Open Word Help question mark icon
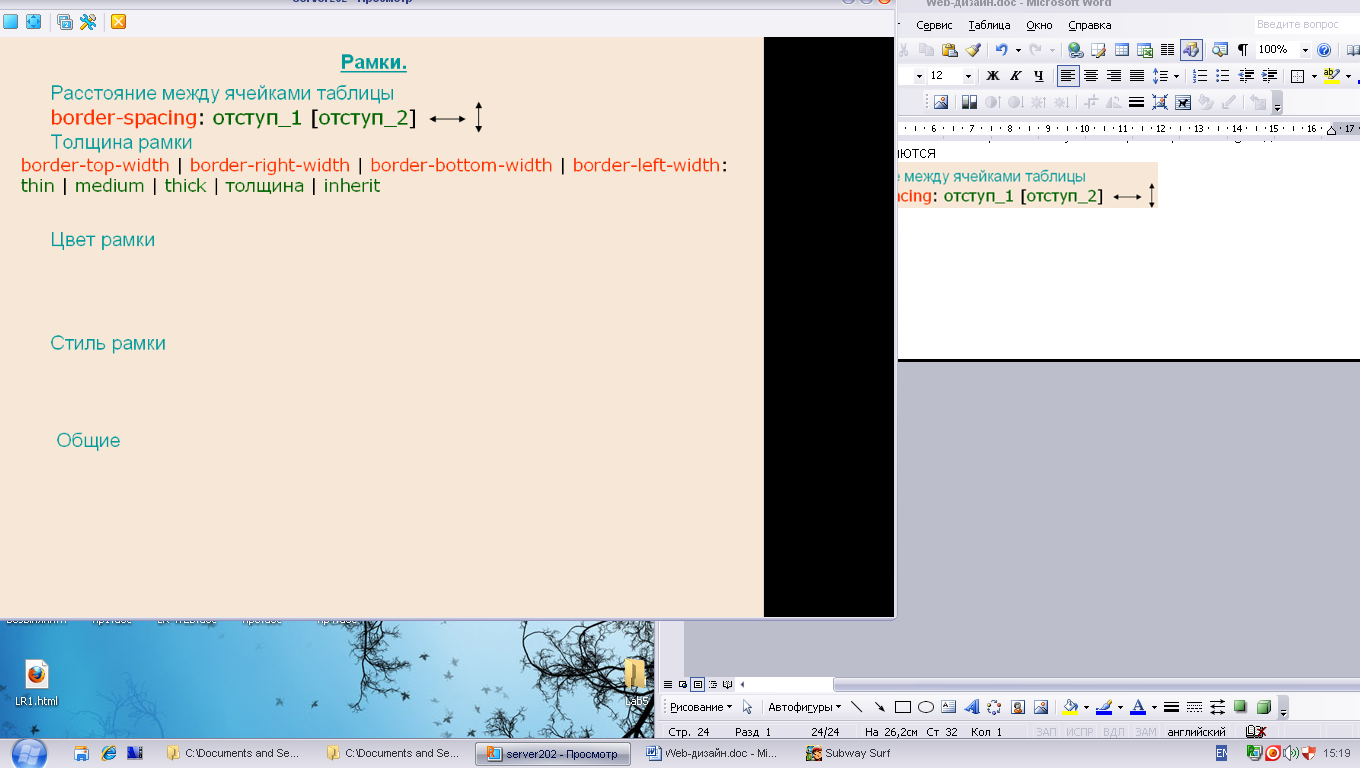Image resolution: width=1360 pixels, height=768 pixels. [x=1324, y=50]
